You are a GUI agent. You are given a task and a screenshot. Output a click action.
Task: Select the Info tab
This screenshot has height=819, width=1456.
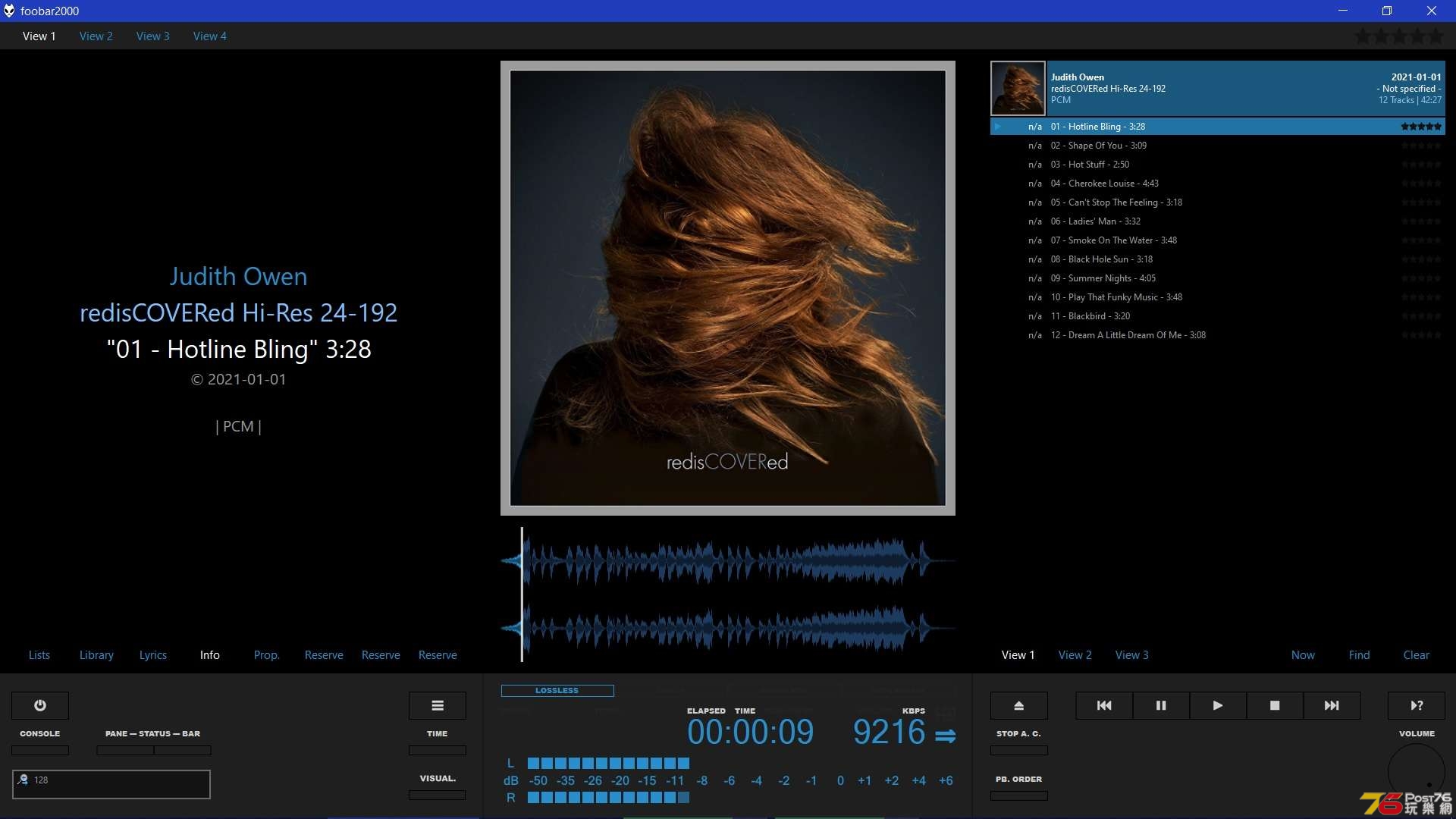210,654
